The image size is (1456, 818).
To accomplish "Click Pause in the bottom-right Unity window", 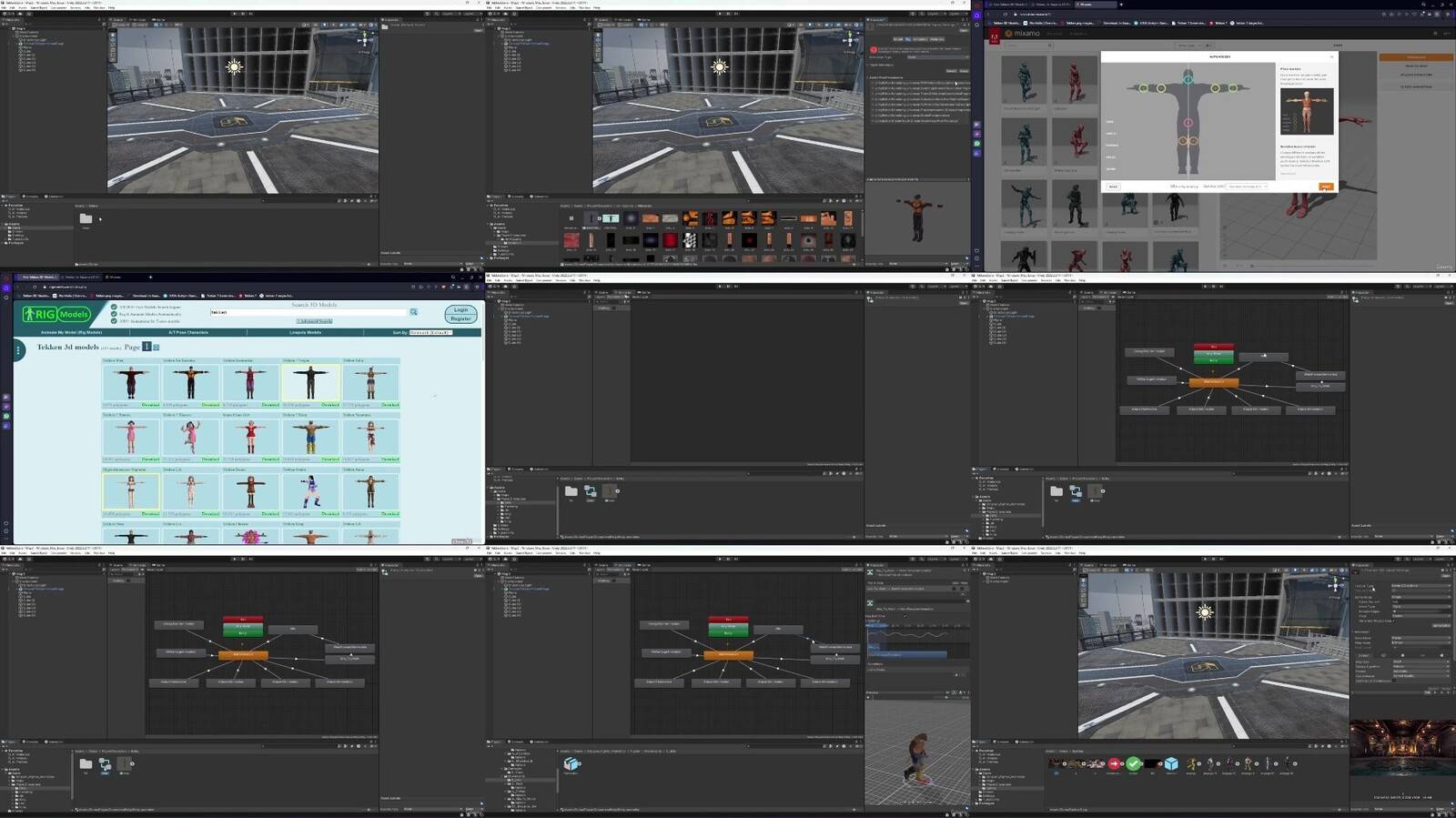I will pos(1214,559).
